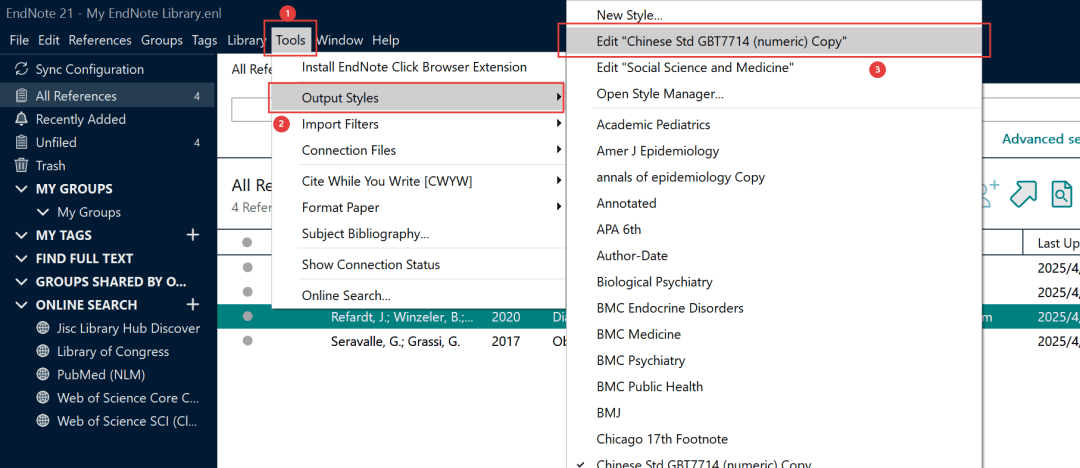Screen dimensions: 1080x468
Task: Open the Trash bin icon
Action: click(x=21, y=166)
